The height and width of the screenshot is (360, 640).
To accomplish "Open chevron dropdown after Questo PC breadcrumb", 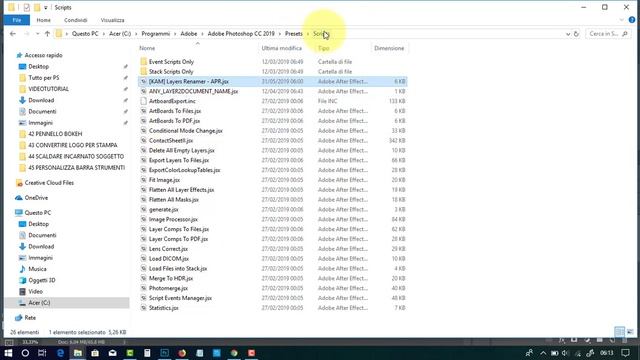I will pos(104,34).
